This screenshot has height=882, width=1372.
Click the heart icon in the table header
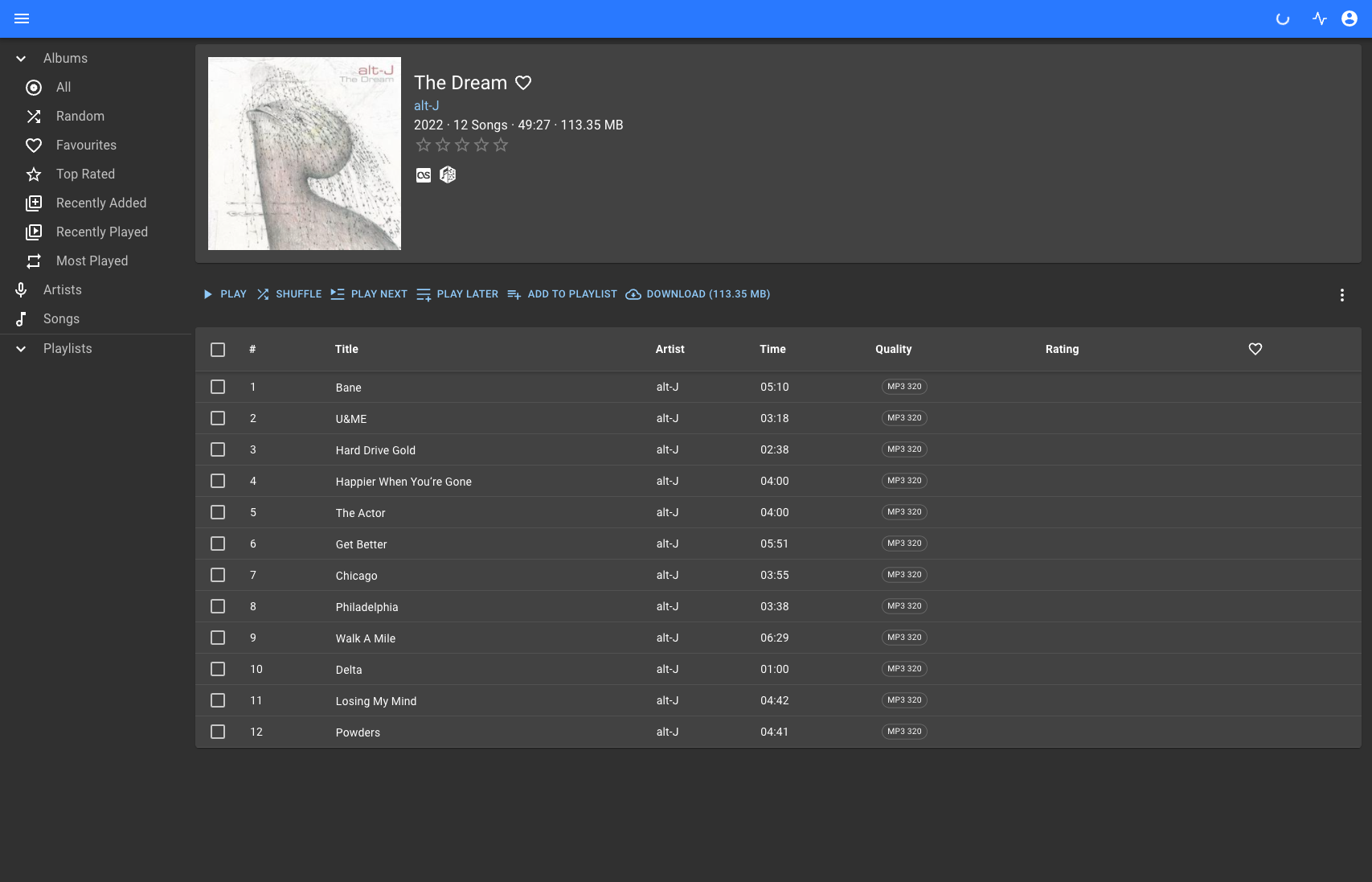click(x=1255, y=349)
